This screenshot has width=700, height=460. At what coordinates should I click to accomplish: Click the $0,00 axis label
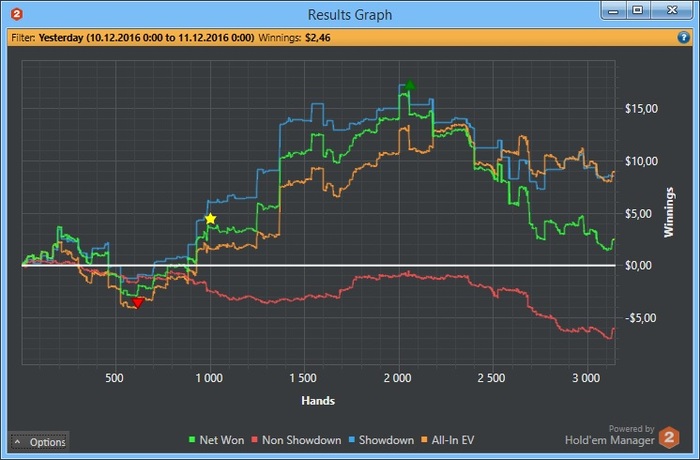pyautogui.click(x=639, y=266)
